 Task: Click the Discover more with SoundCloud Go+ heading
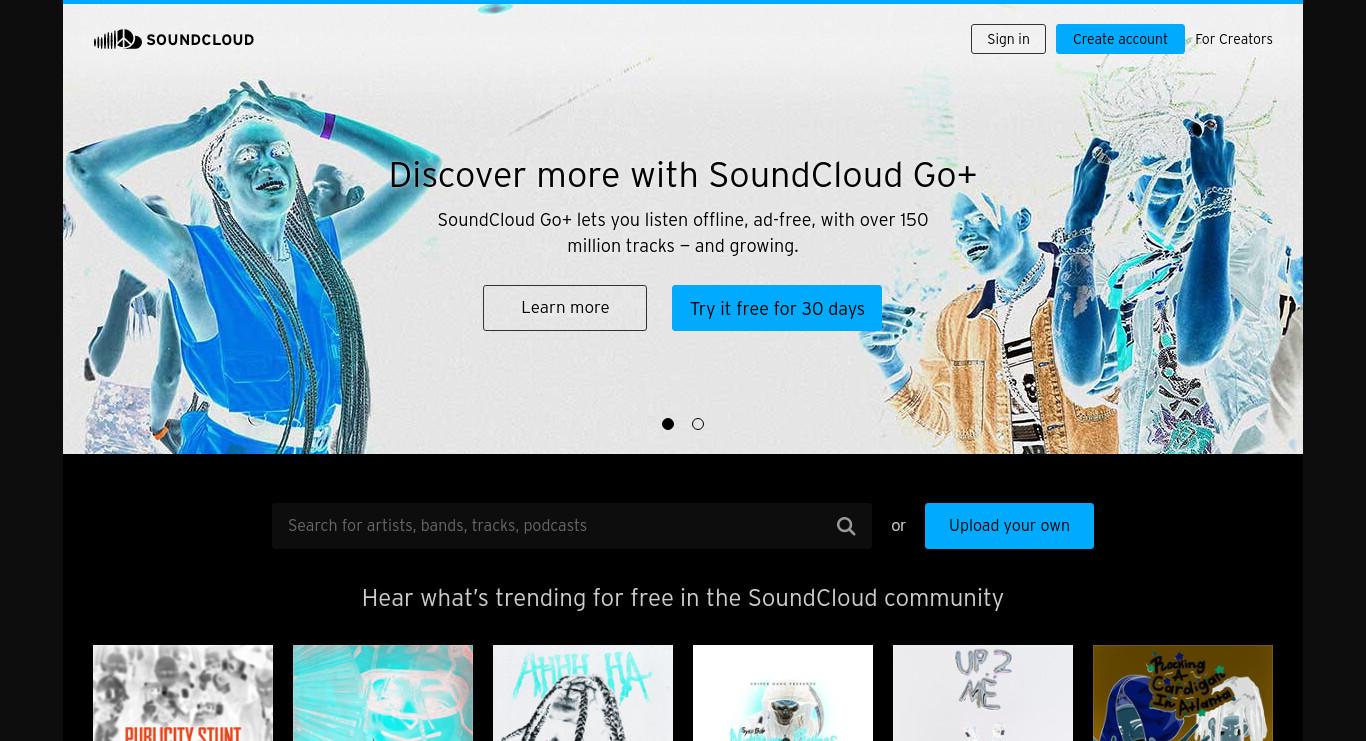pyautogui.click(x=683, y=175)
